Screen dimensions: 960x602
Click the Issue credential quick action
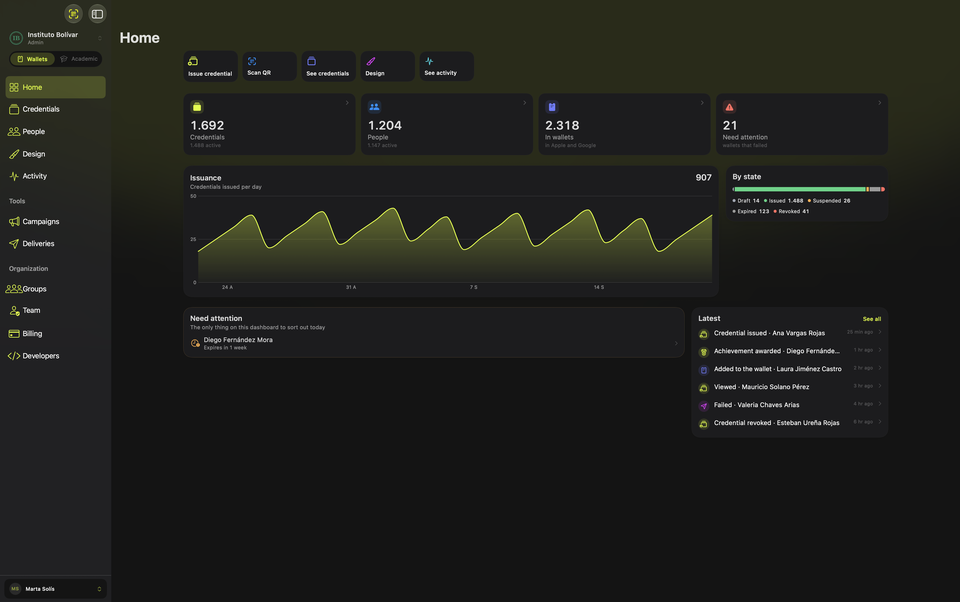point(210,66)
